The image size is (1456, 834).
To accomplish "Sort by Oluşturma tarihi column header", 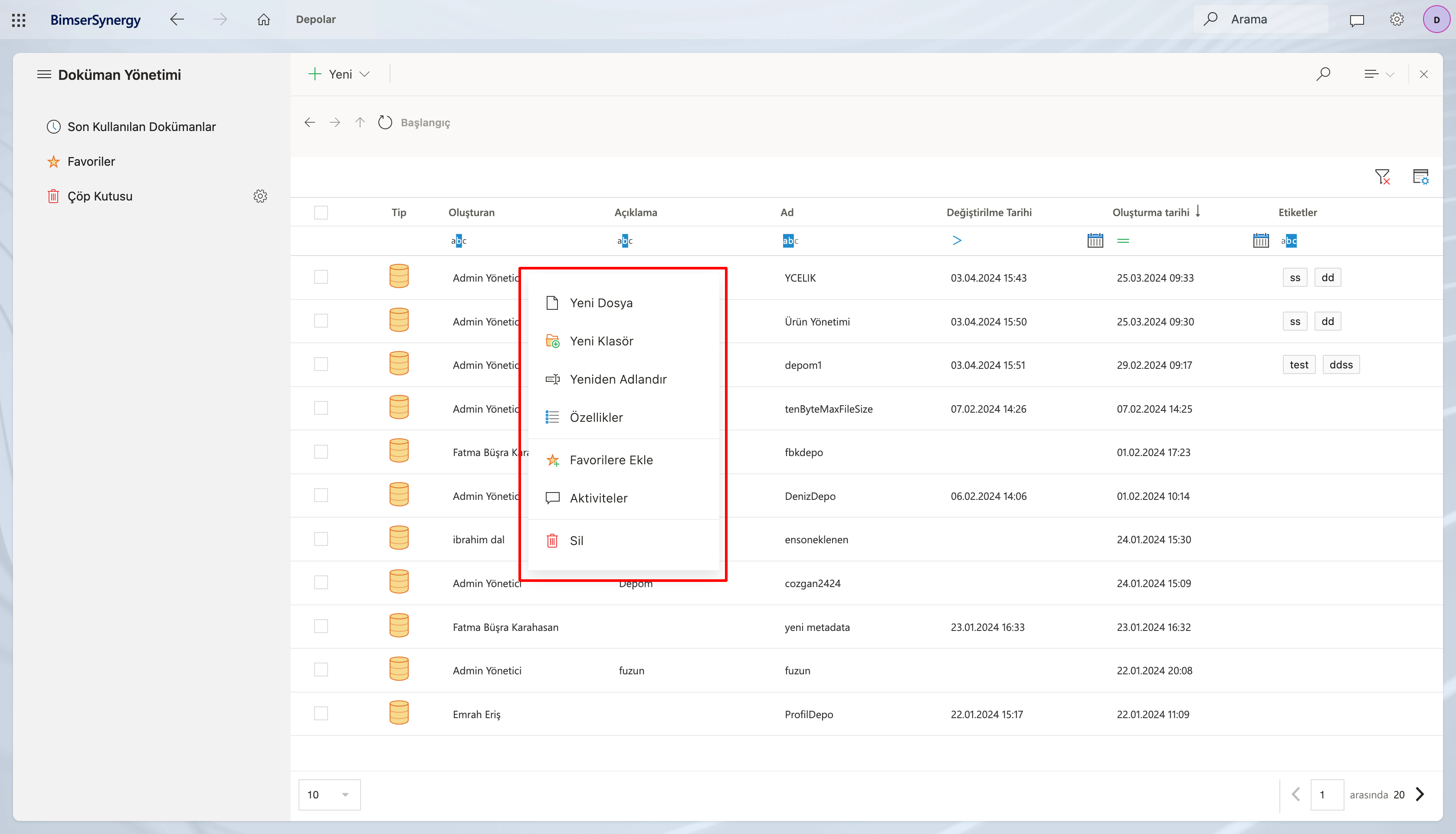I will 1151,213.
